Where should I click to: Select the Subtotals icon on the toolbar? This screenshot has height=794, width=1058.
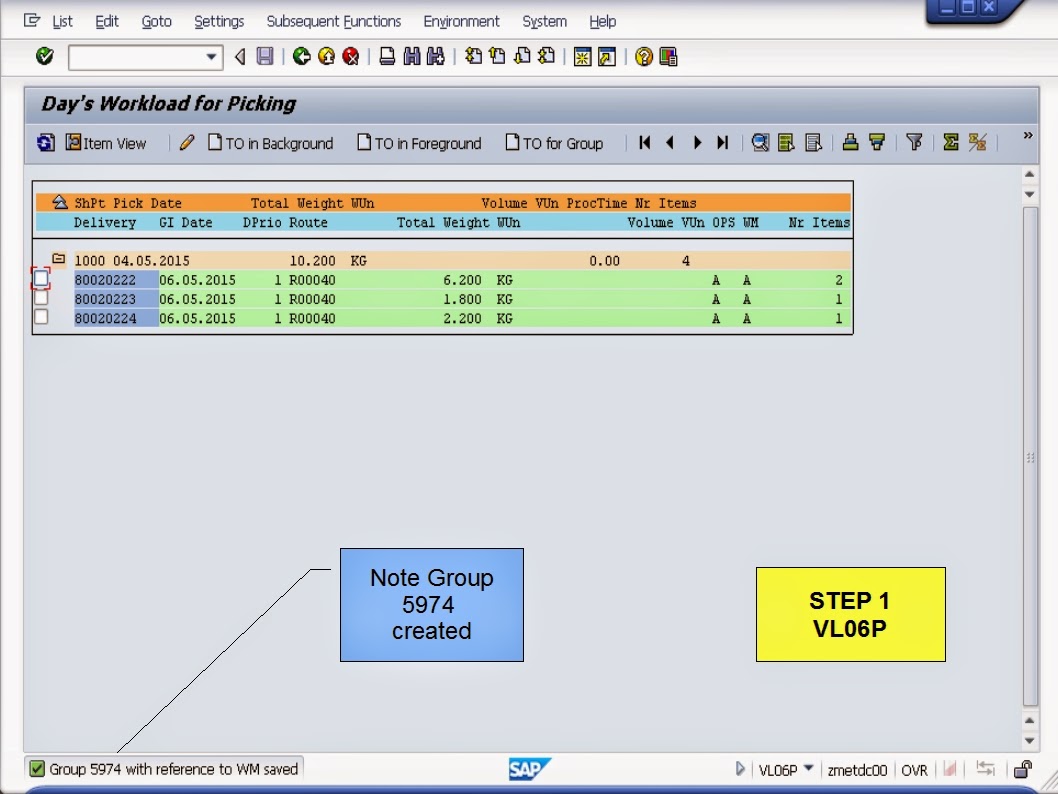pyautogui.click(x=977, y=143)
